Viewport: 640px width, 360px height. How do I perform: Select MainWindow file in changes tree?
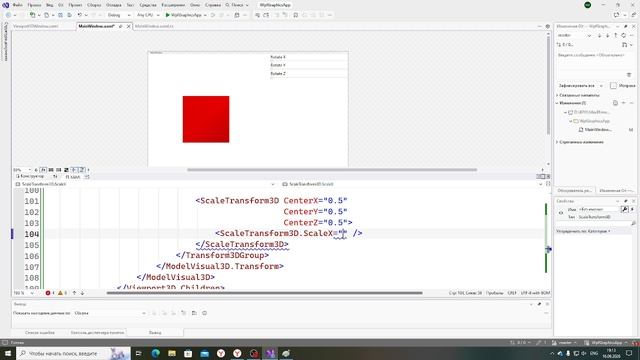598,130
